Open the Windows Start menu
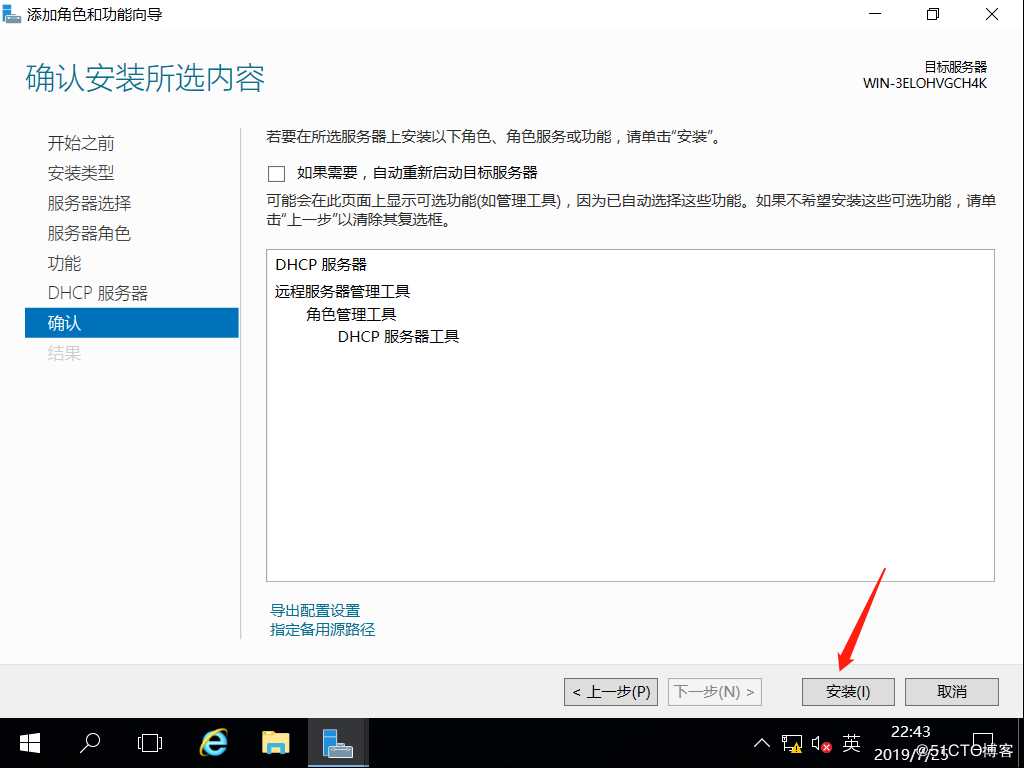The image size is (1024, 768). coord(30,743)
